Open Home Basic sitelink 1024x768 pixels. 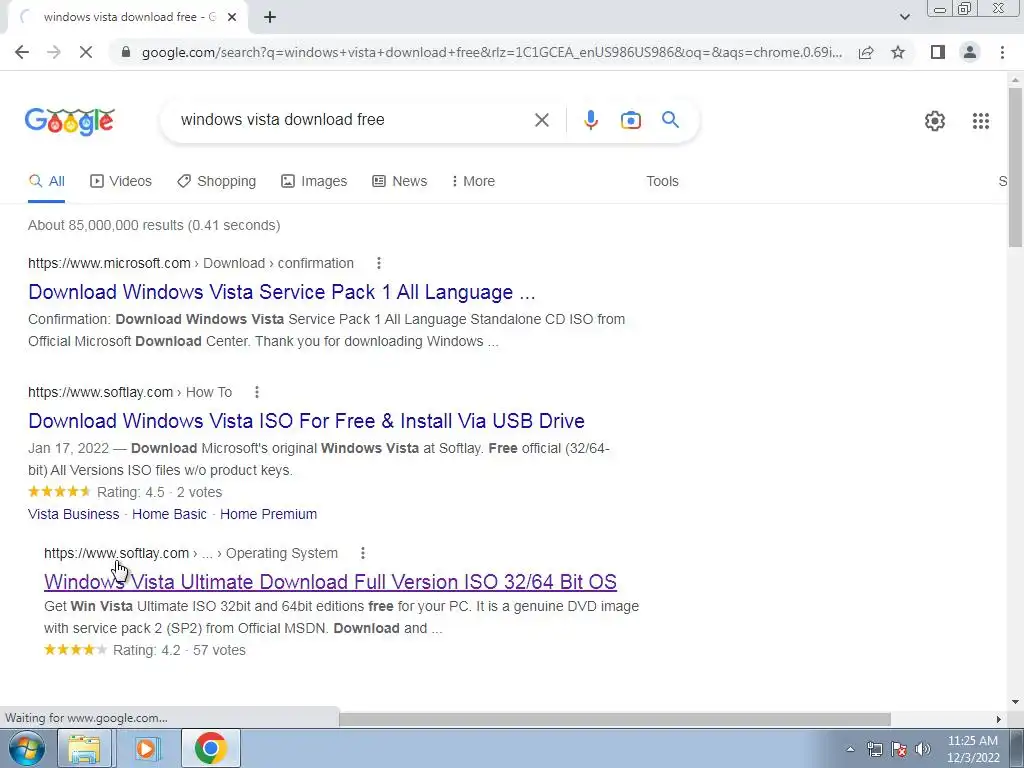pos(169,514)
